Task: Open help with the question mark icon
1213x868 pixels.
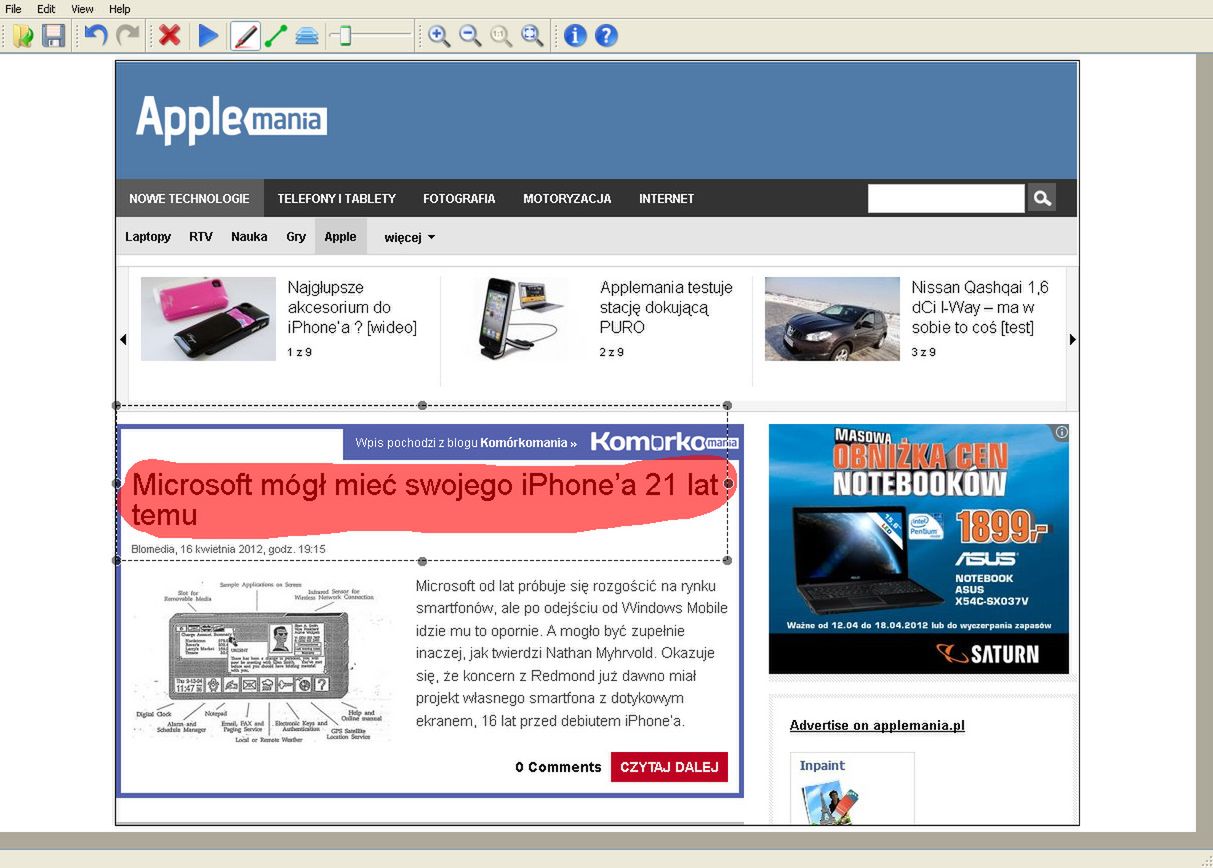Action: click(x=606, y=36)
